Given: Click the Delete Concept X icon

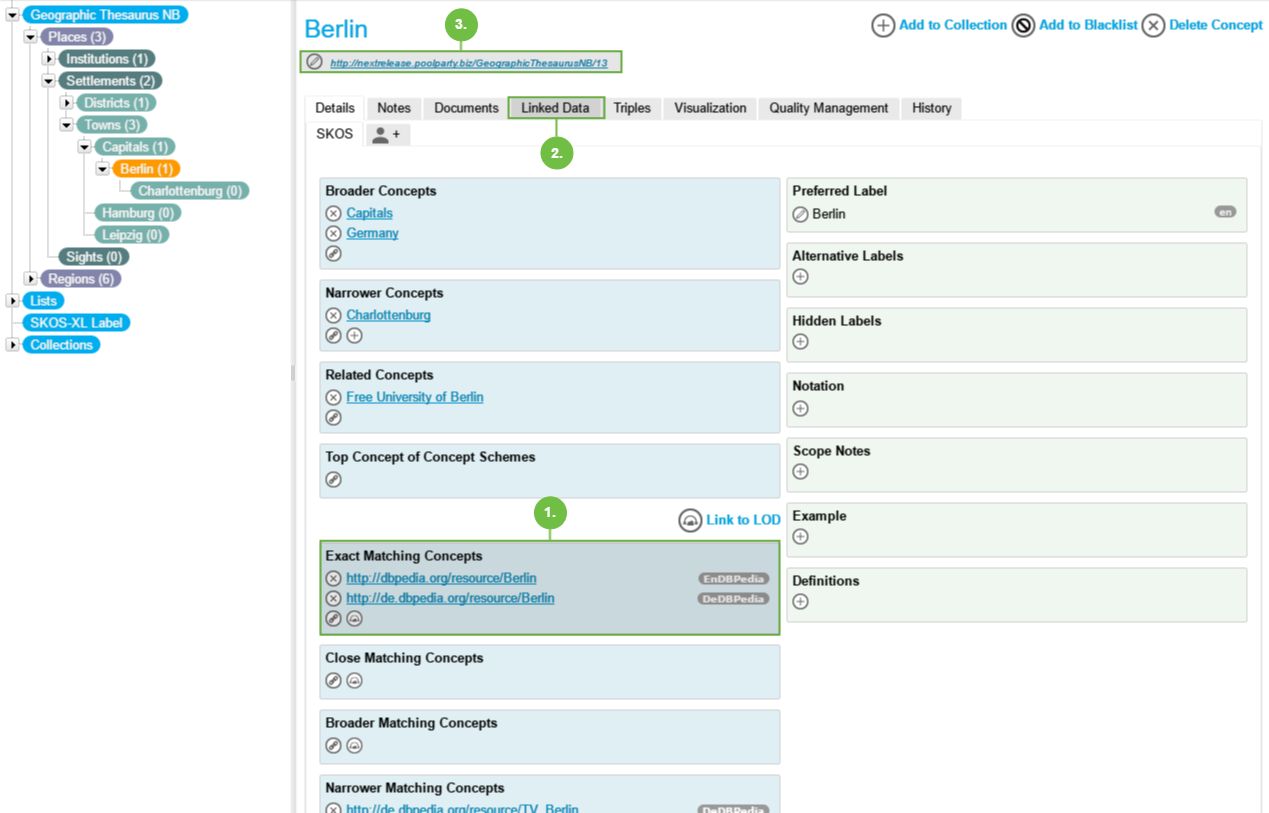Looking at the screenshot, I should click(x=1153, y=26).
